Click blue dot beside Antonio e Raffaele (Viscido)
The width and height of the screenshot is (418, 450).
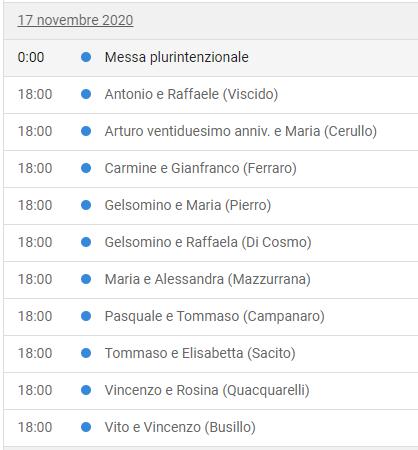[86, 94]
